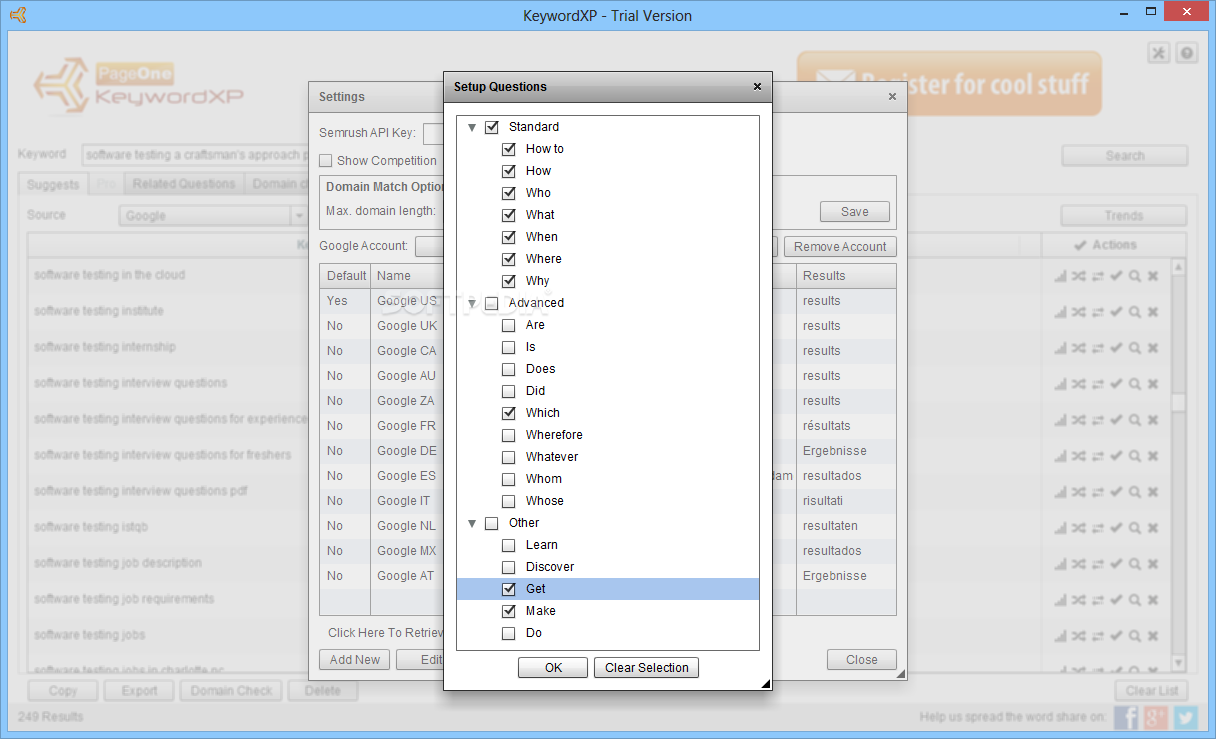Viewport: 1216px width, 739px height.
Task: Click the keyword list scrollbar thumb
Action: point(1177,401)
